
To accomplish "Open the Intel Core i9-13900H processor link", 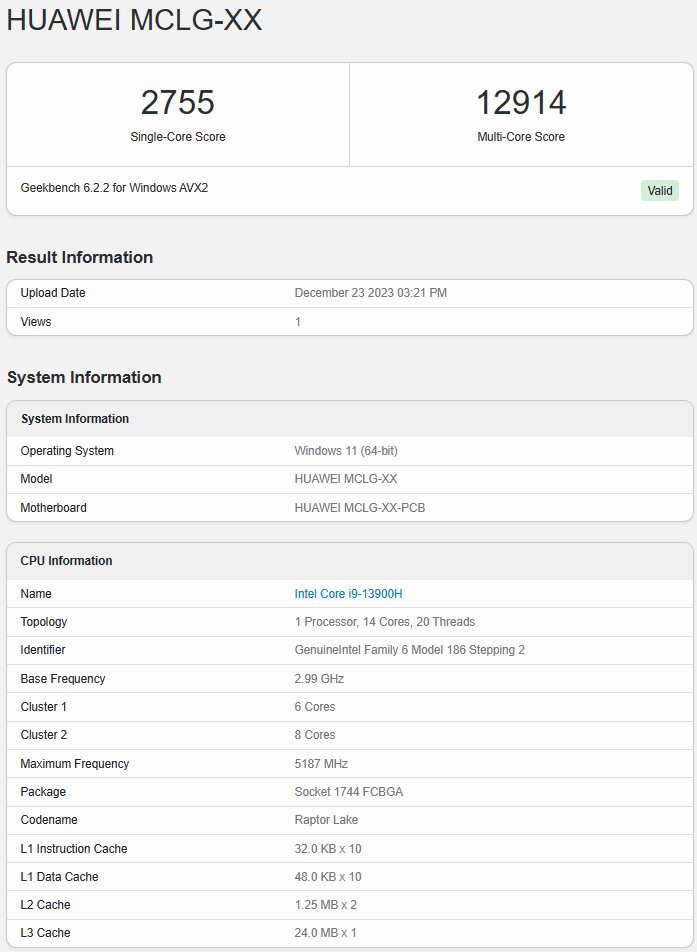I will click(x=348, y=594).
